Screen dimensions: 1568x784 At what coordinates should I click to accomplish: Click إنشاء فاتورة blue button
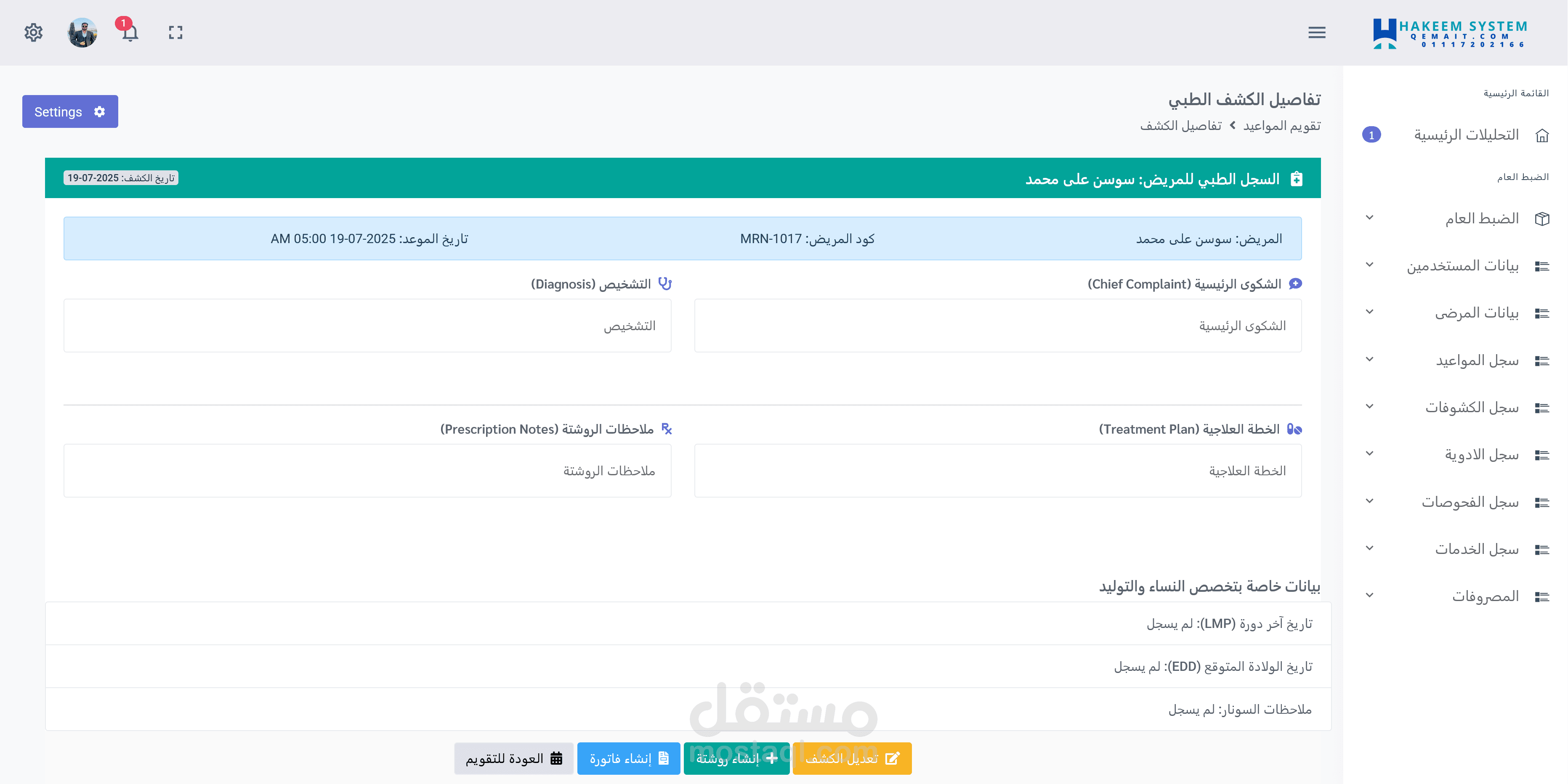(x=629, y=758)
